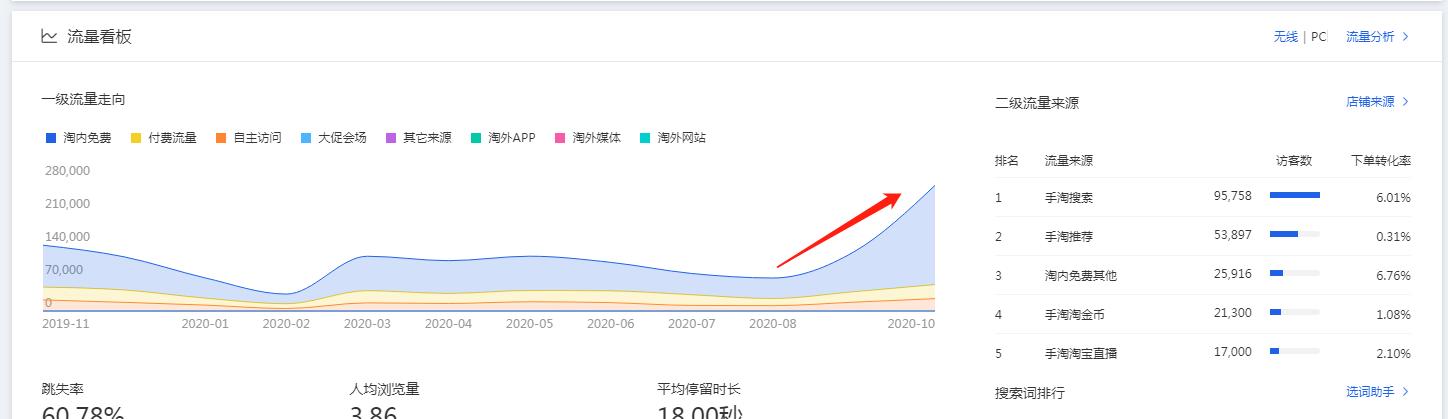
Task: Click the 流量看板 panel title
Action: tap(99, 37)
